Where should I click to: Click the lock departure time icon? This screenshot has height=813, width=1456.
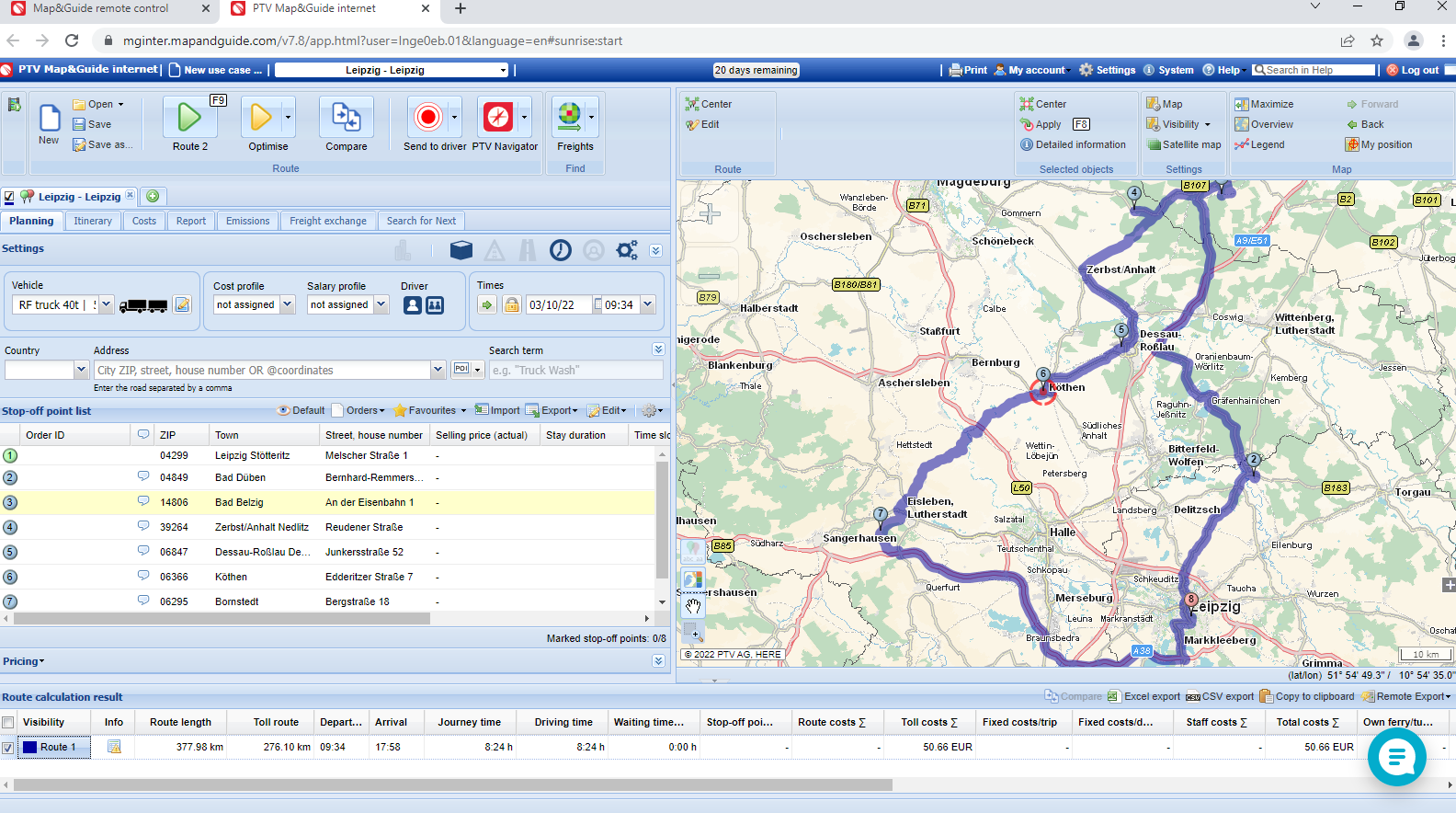pyautogui.click(x=512, y=304)
